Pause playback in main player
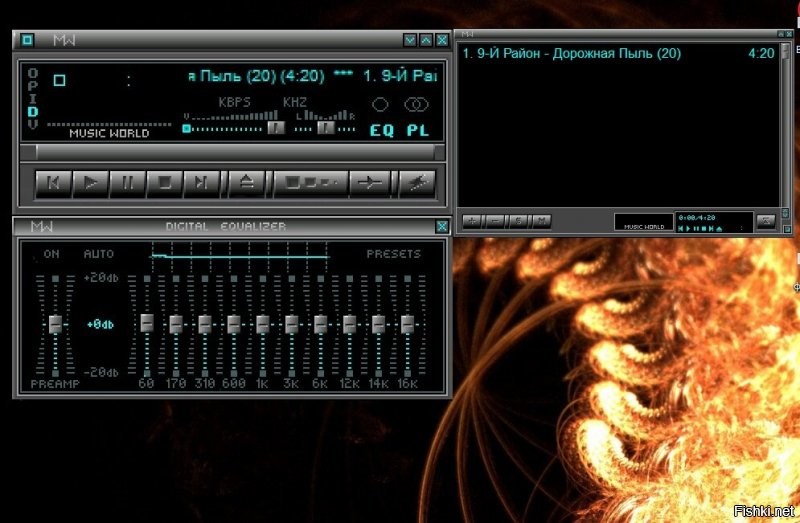 coord(128,183)
